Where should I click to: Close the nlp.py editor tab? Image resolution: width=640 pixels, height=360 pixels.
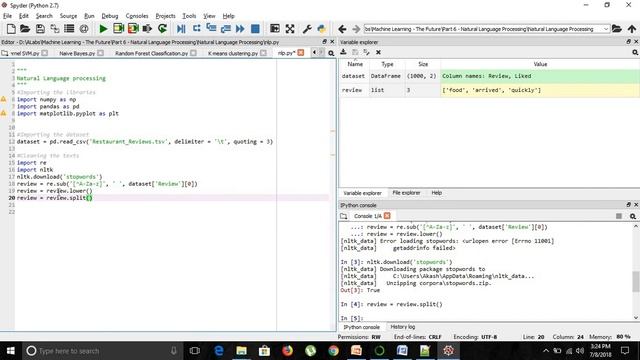(301, 53)
